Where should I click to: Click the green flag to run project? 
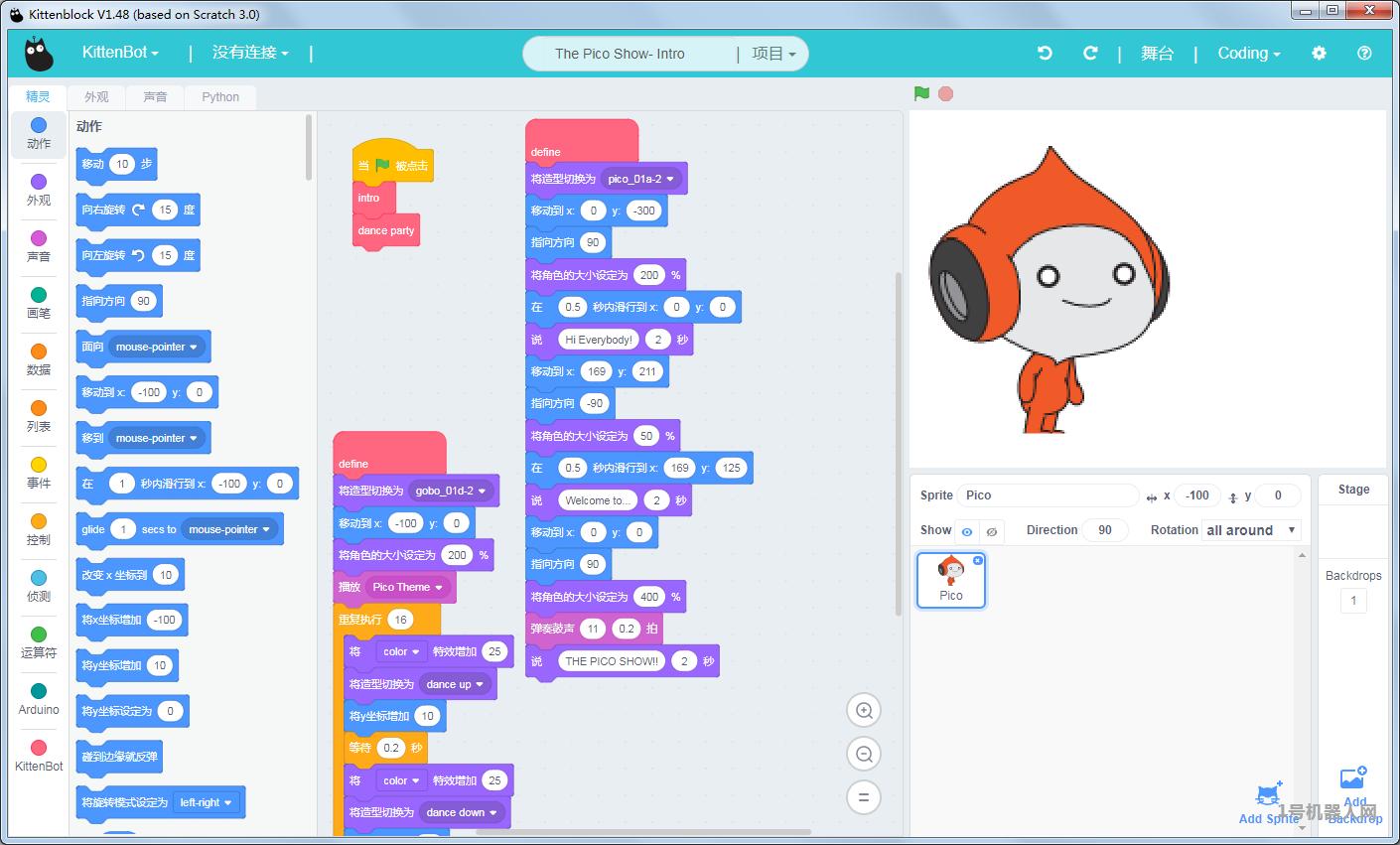pyautogui.click(x=921, y=93)
